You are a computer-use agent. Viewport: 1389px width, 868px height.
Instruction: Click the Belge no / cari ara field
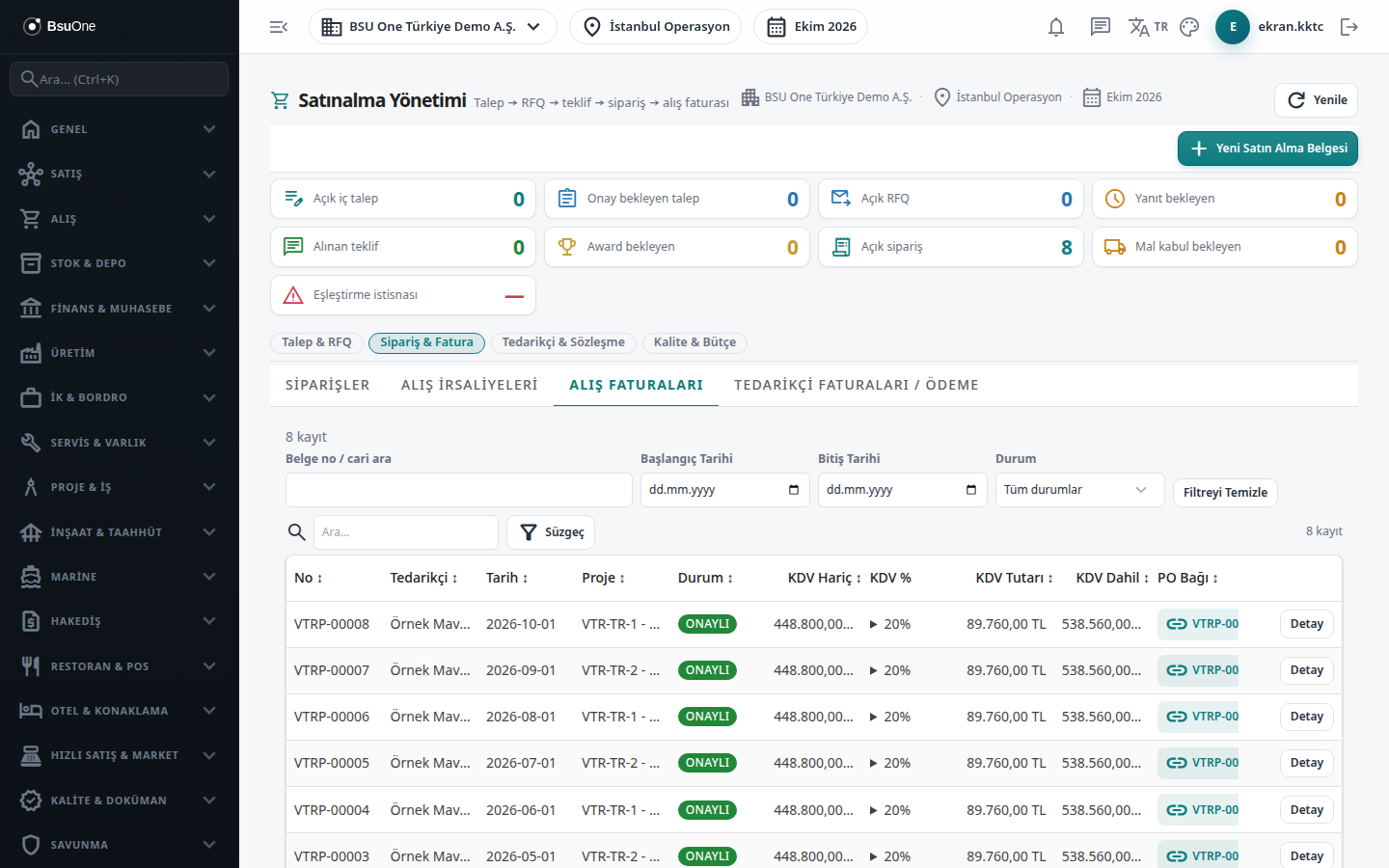pos(459,490)
